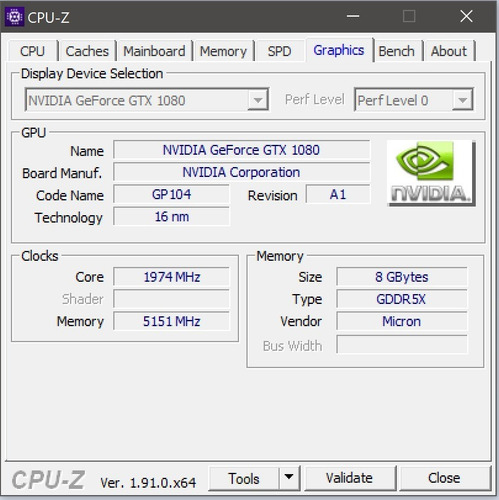This screenshot has width=499, height=500.
Task: Switch to the CPU tab
Action: (x=32, y=51)
